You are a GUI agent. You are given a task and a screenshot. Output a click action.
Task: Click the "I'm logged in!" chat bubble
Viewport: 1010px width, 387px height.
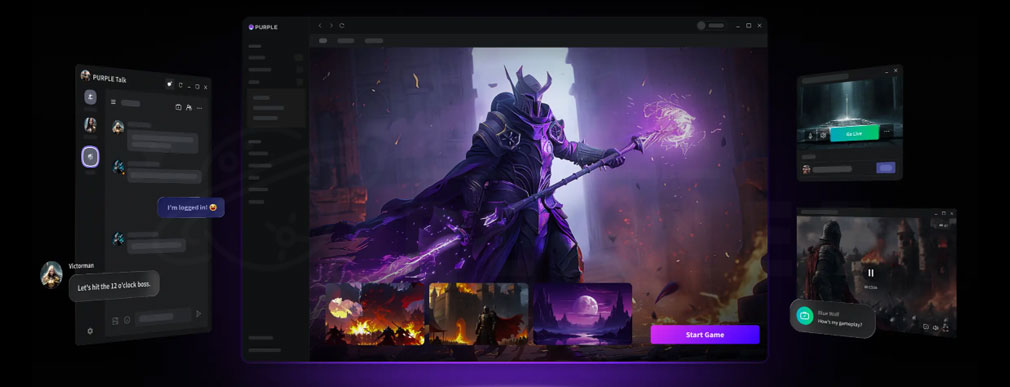(x=191, y=207)
